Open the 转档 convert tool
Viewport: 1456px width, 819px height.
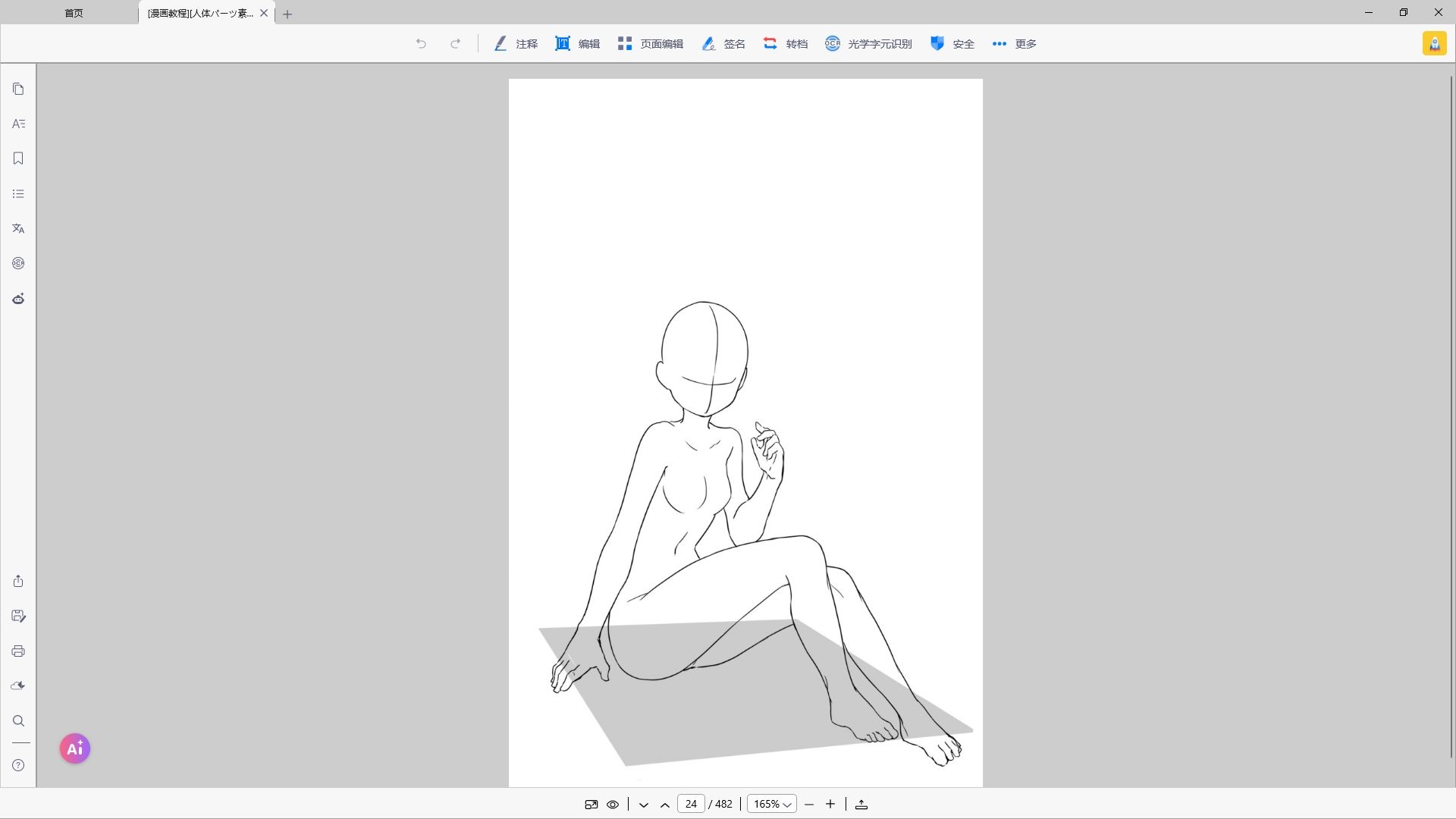786,44
